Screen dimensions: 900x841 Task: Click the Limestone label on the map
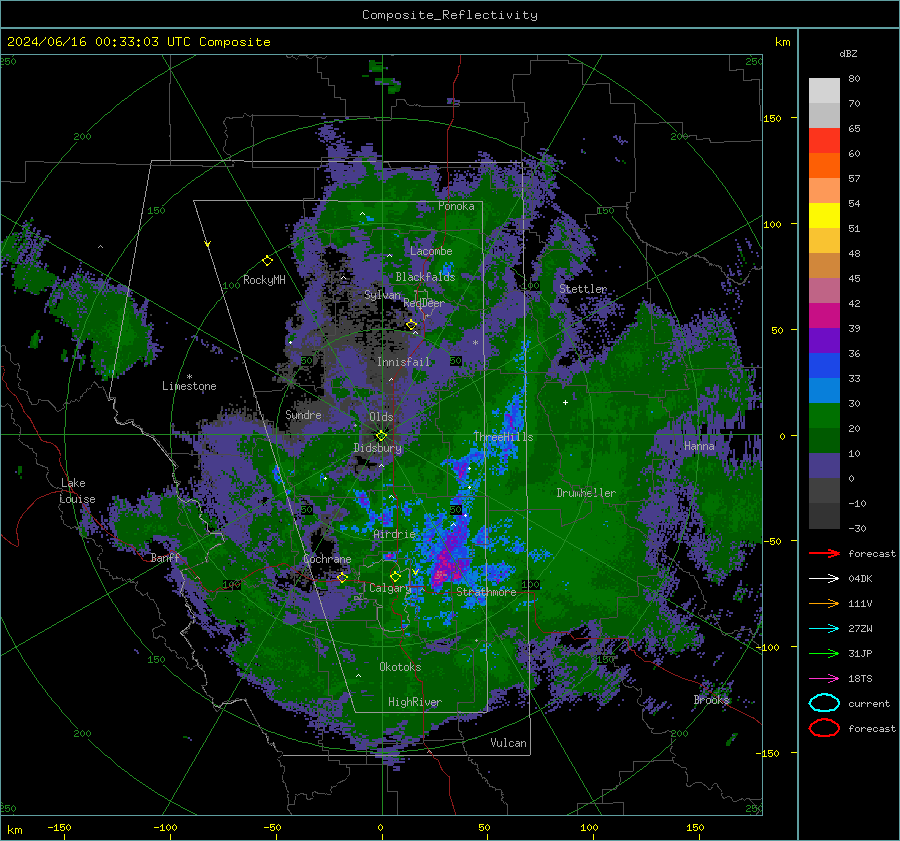(x=189, y=386)
